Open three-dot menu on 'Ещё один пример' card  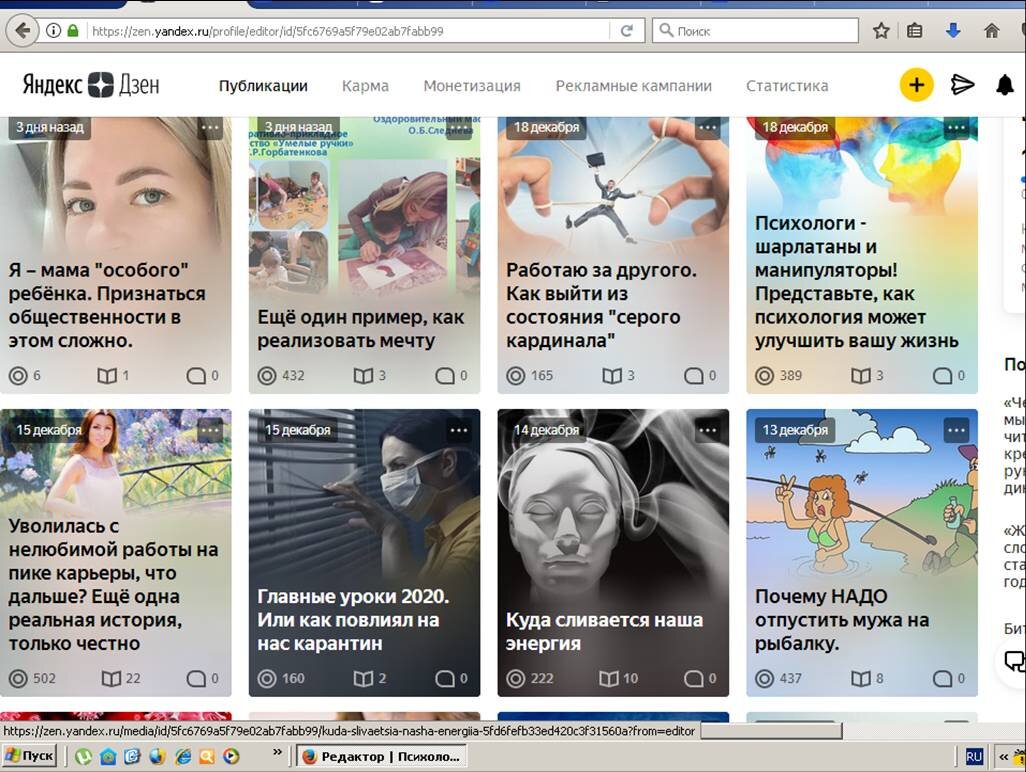pos(459,127)
